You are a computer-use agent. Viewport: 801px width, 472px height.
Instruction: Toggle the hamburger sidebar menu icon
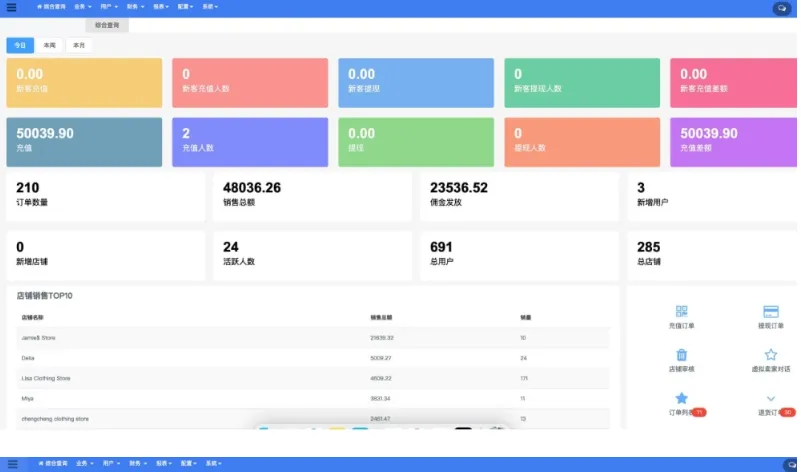12,7
